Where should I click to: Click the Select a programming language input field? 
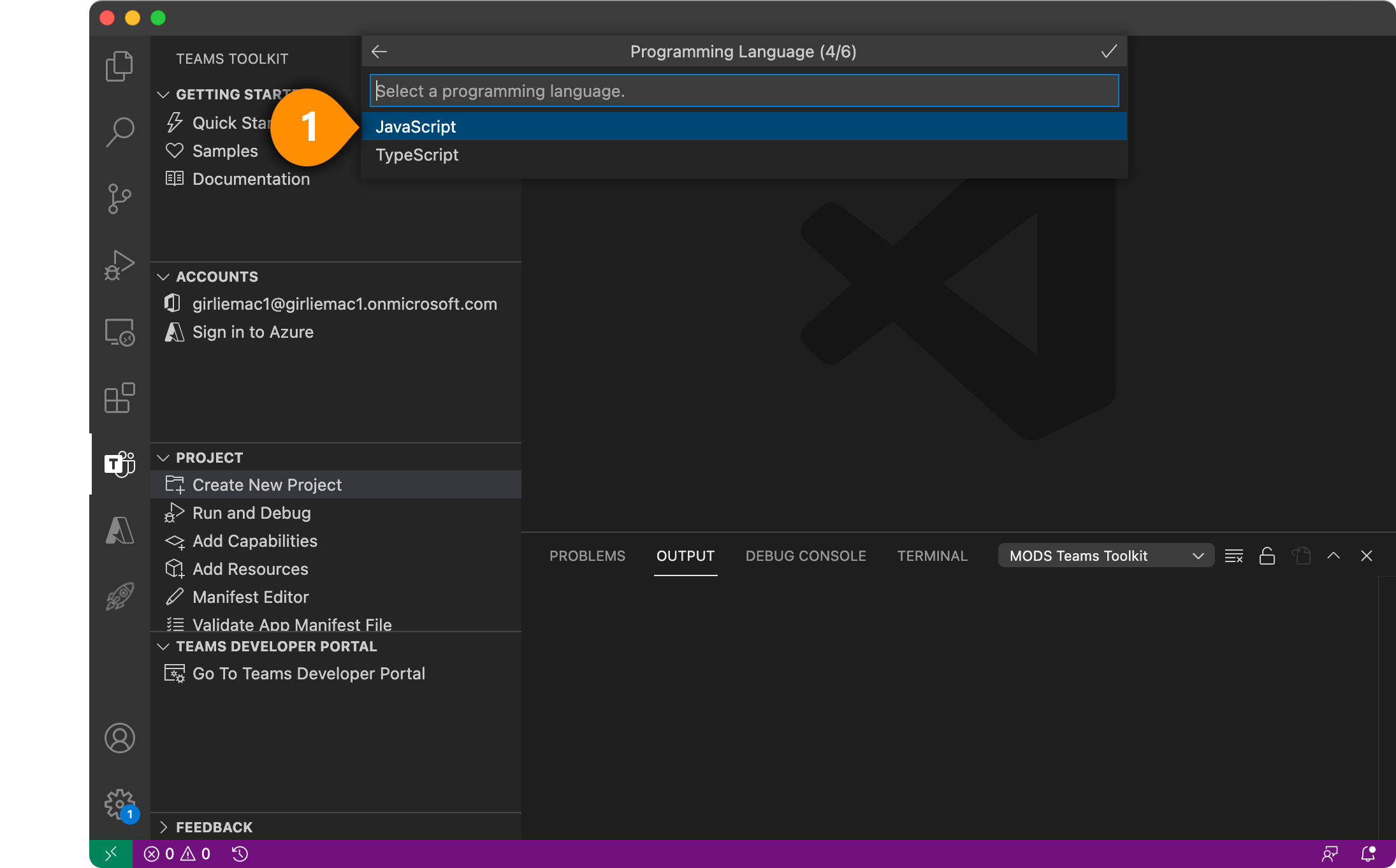[x=743, y=90]
